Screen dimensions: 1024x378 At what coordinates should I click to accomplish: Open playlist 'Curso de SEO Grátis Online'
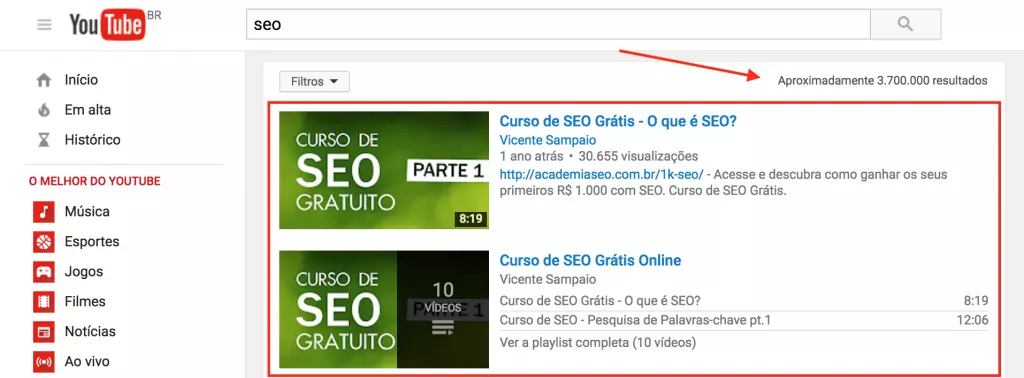tap(590, 260)
